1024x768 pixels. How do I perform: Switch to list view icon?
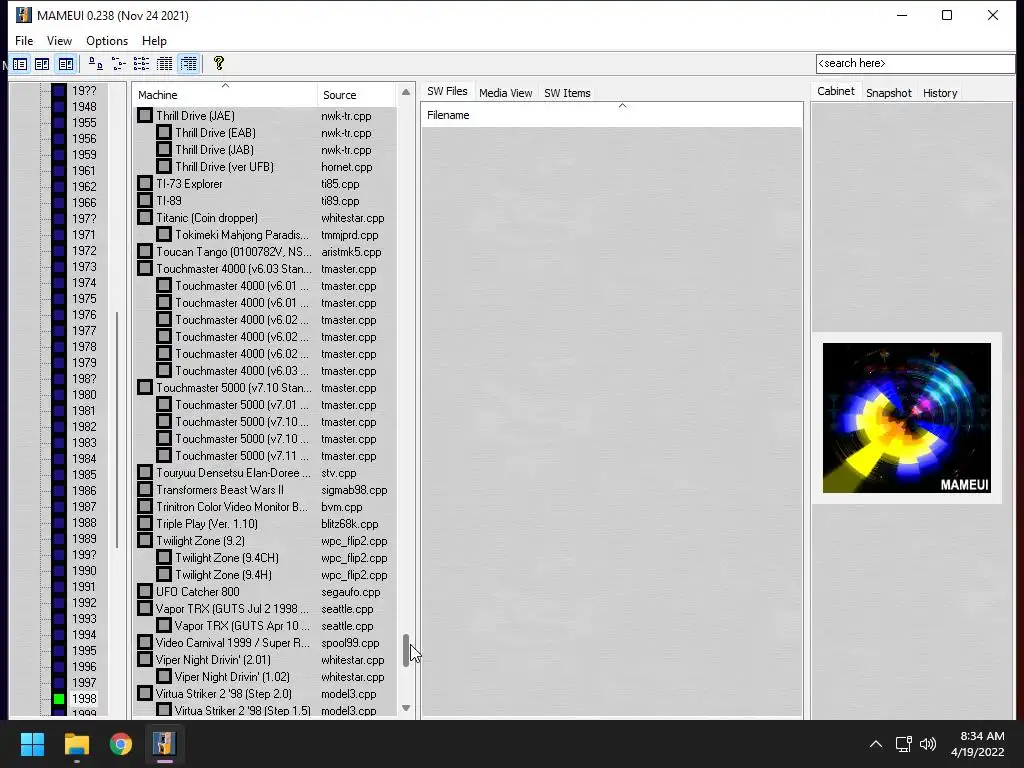(141, 64)
